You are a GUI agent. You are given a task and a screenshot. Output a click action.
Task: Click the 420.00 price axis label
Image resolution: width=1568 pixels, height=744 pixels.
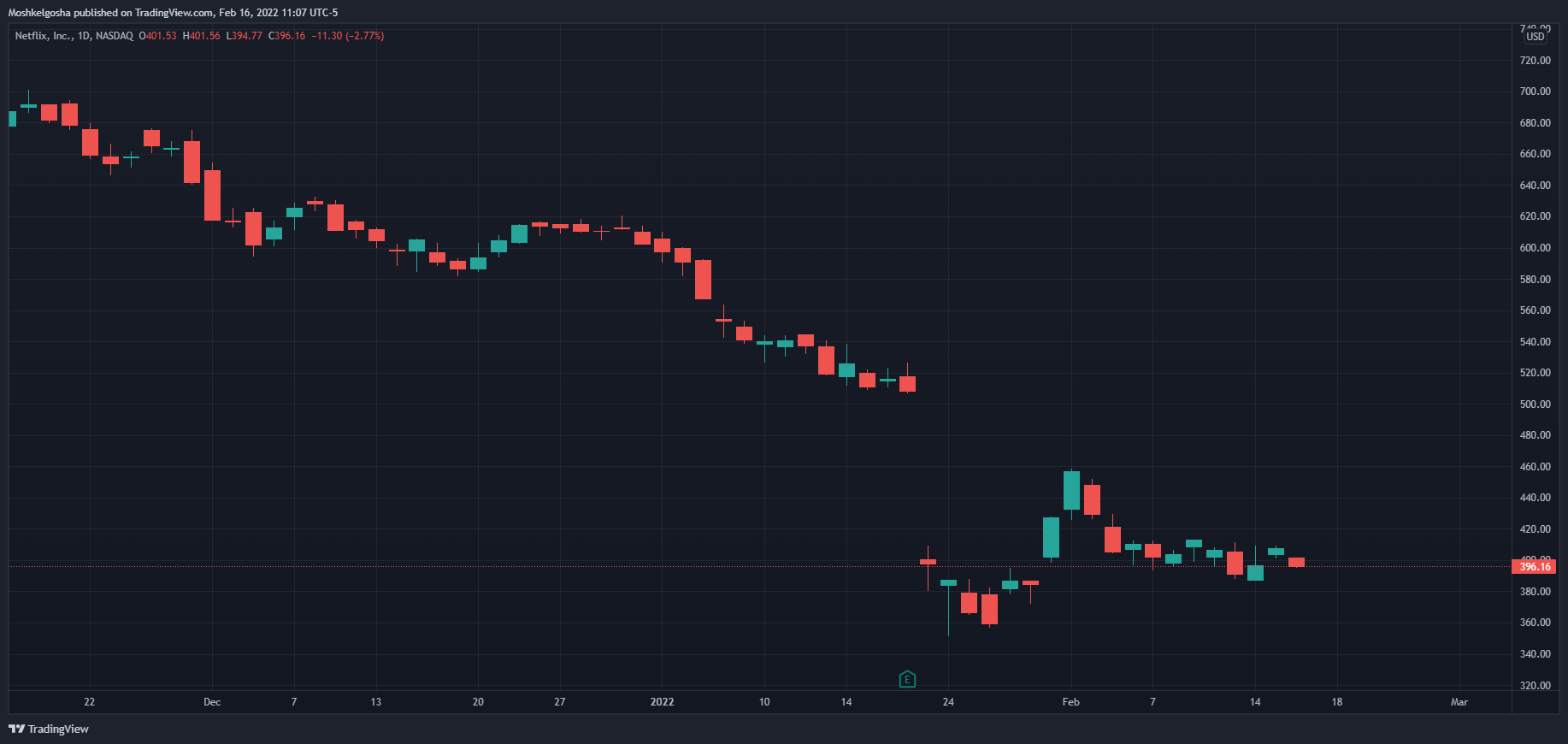1535,529
